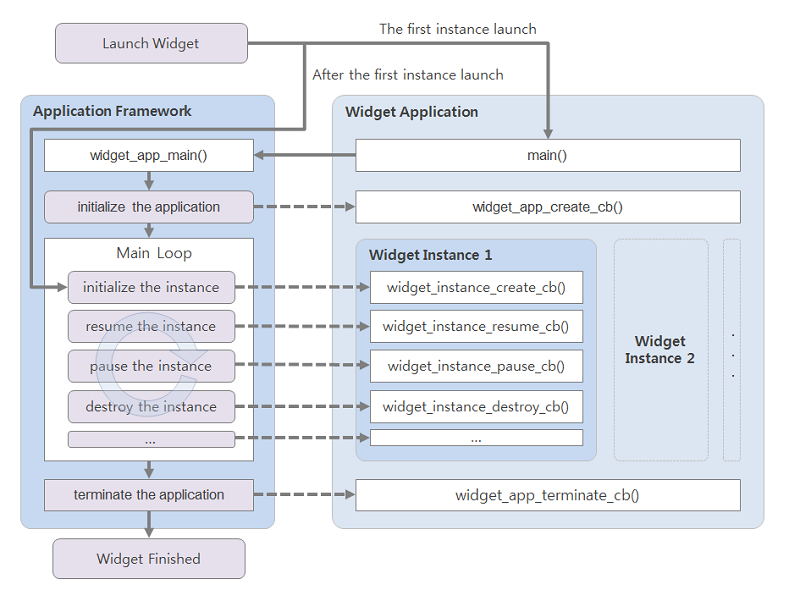The width and height of the screenshot is (800, 601).
Task: Click the main() box in Widget Application
Action: point(547,155)
